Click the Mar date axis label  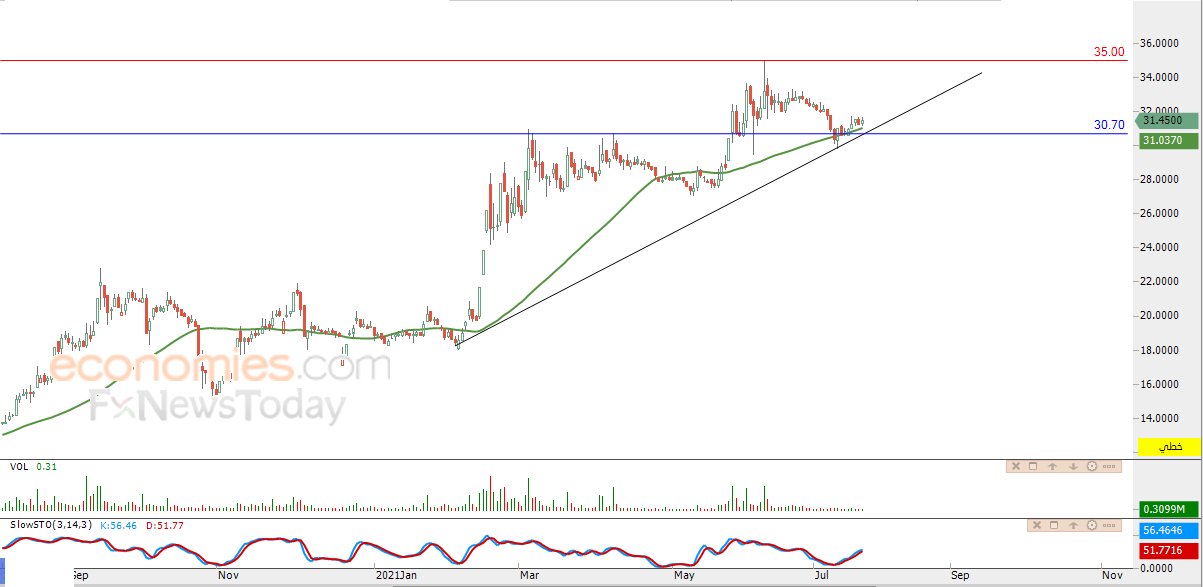pyautogui.click(x=528, y=575)
